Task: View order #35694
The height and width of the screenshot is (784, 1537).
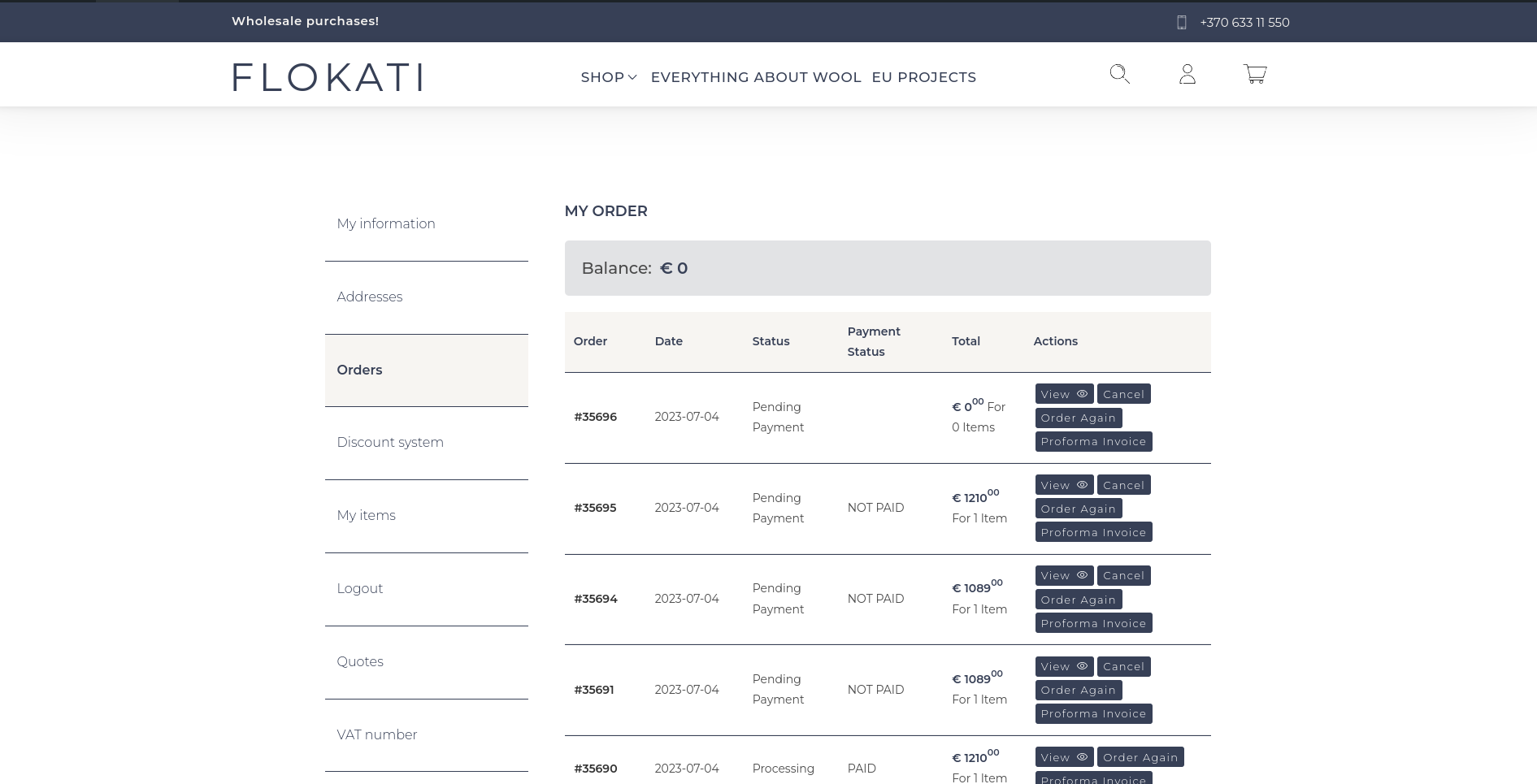Action: [1064, 575]
